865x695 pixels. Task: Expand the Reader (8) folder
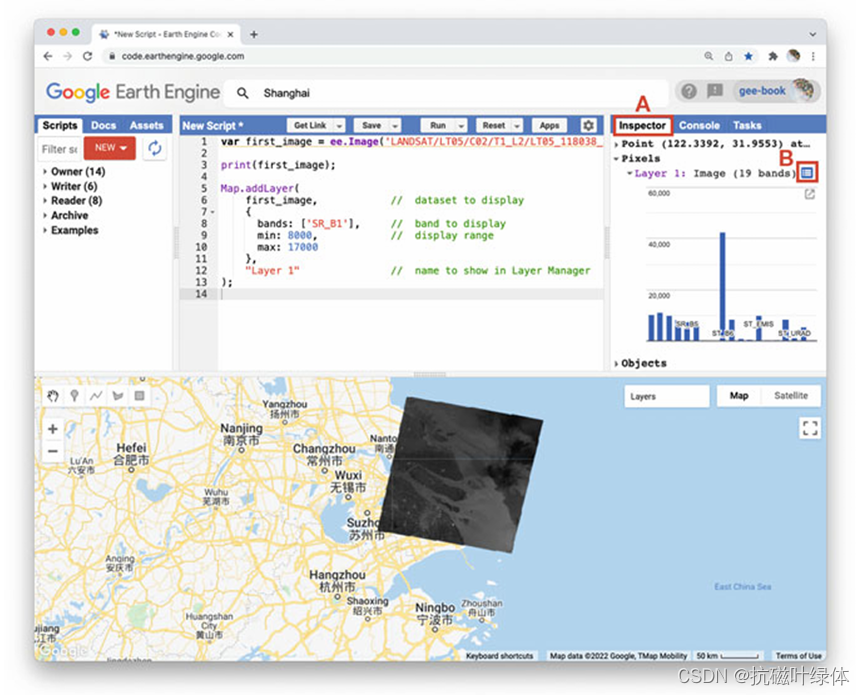(x=45, y=201)
